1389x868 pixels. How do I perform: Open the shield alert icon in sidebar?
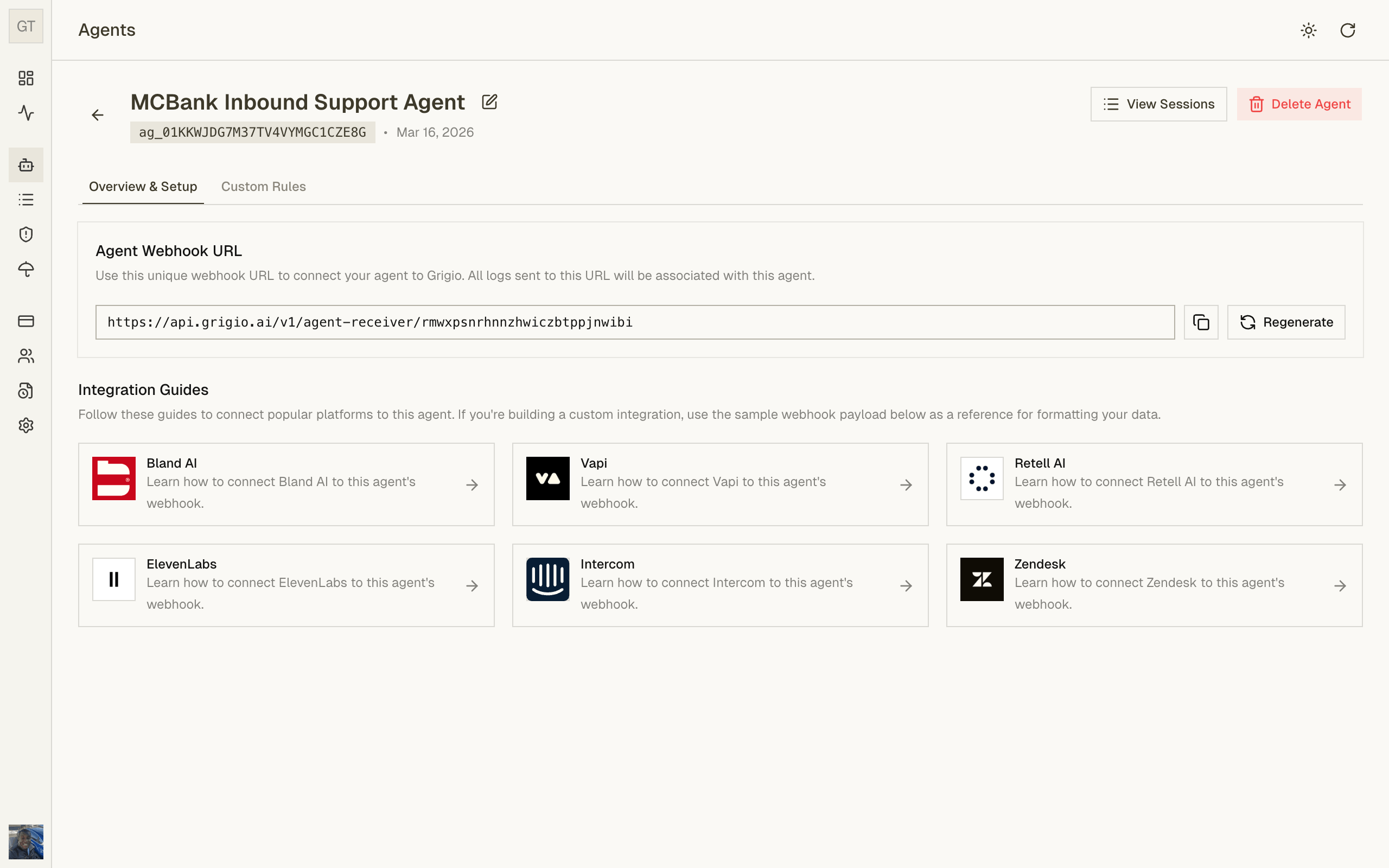[26, 234]
